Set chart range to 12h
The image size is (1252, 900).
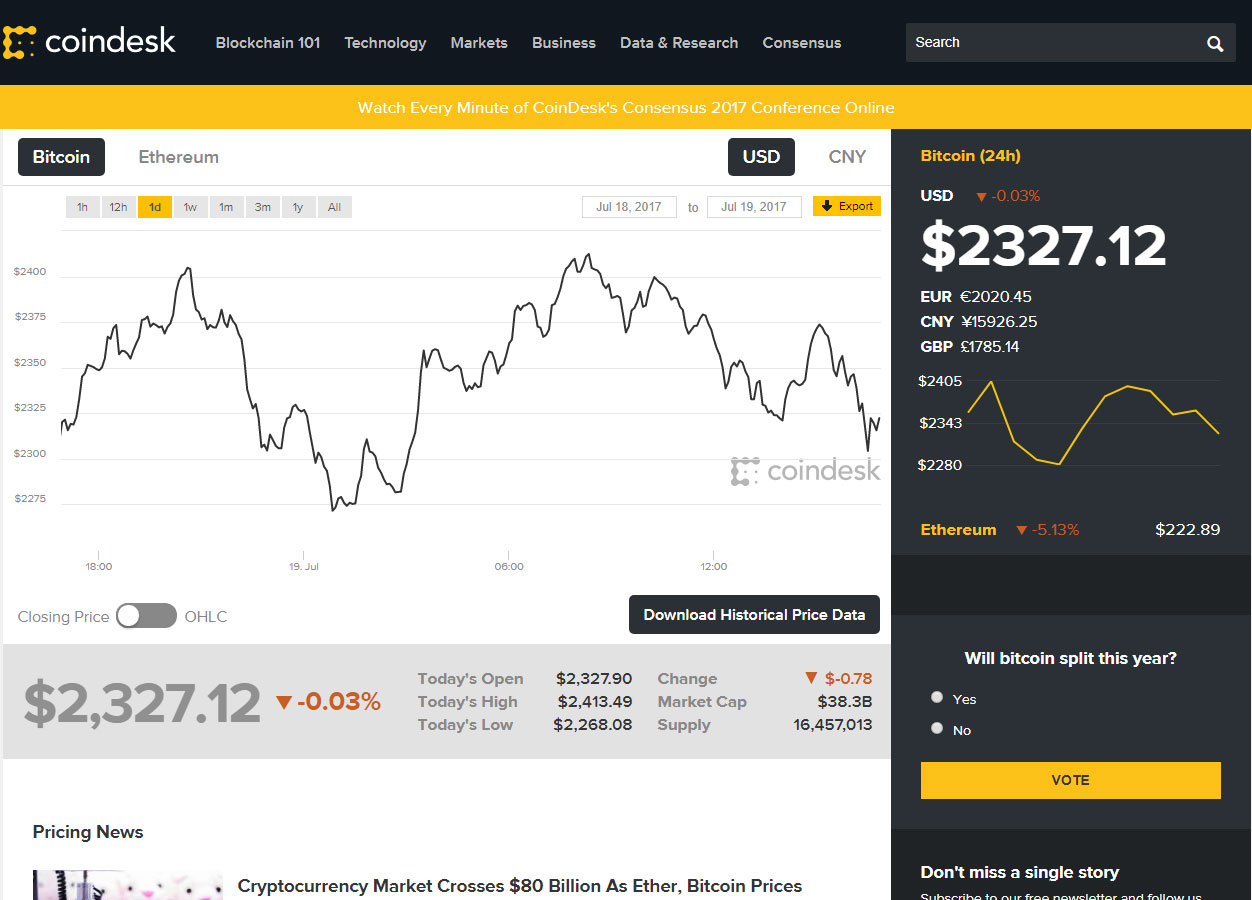[118, 207]
